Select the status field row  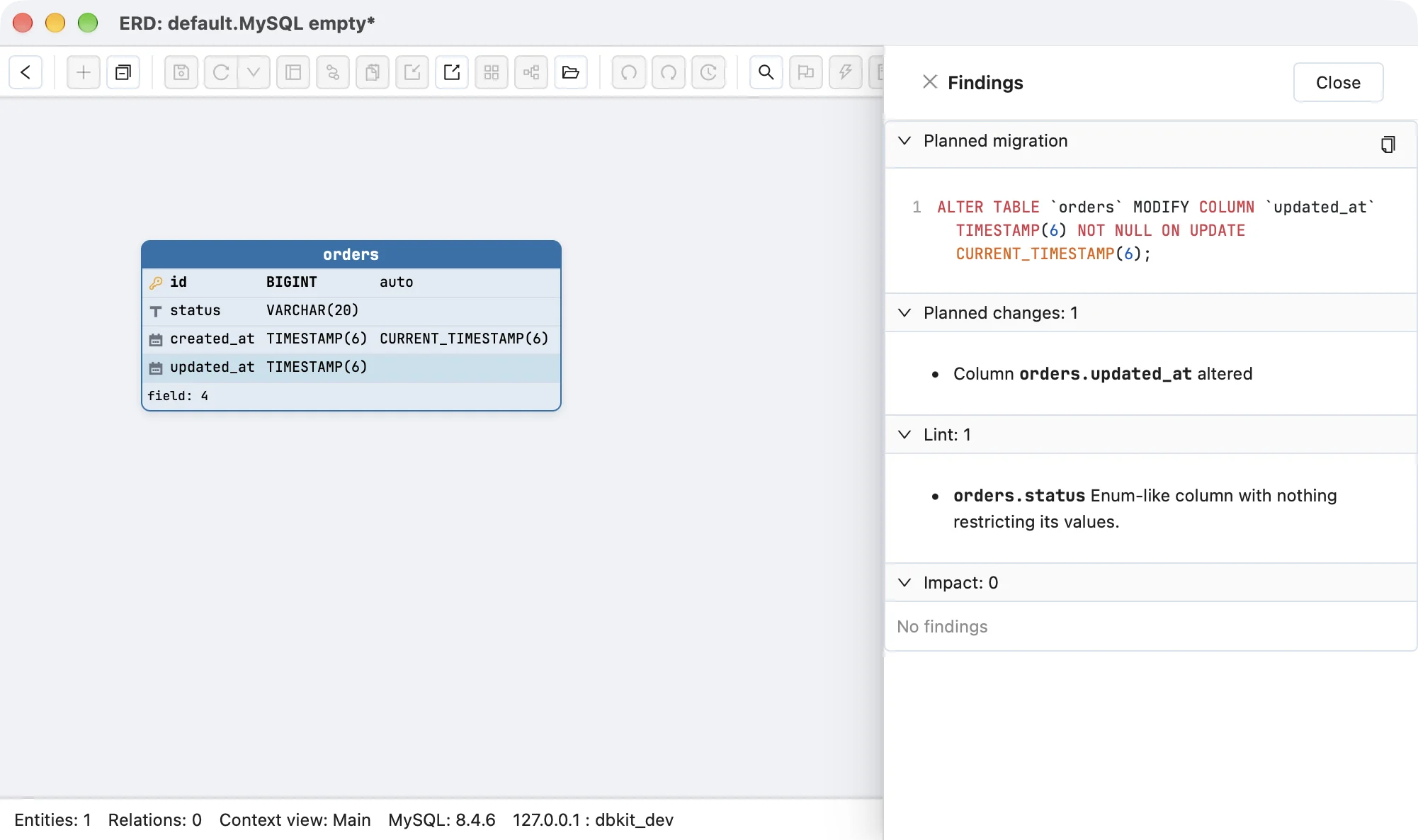[351, 310]
